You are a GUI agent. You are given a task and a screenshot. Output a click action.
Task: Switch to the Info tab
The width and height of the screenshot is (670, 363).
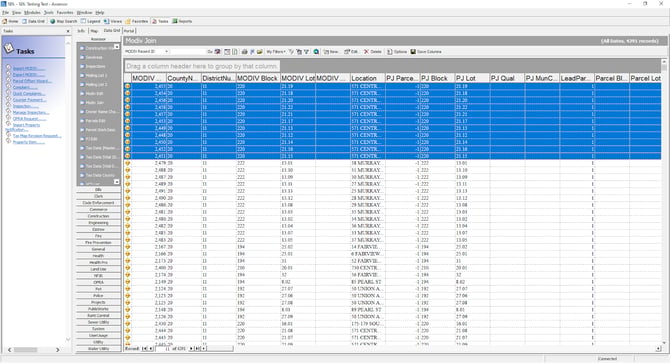[81, 31]
